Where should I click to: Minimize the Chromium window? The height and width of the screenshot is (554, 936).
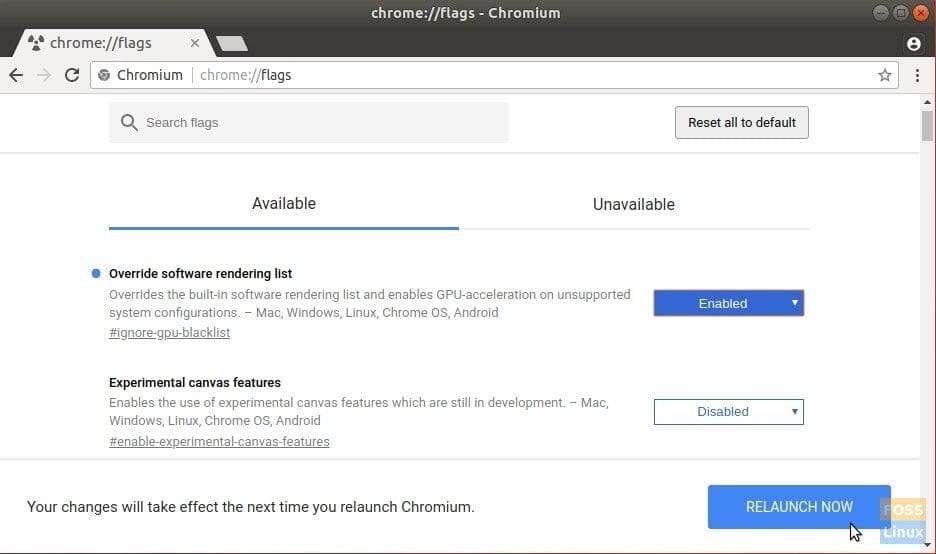point(880,13)
